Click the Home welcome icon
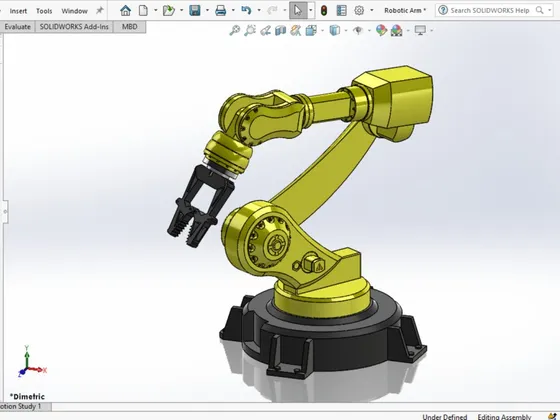This screenshot has height=420, width=560. (125, 11)
